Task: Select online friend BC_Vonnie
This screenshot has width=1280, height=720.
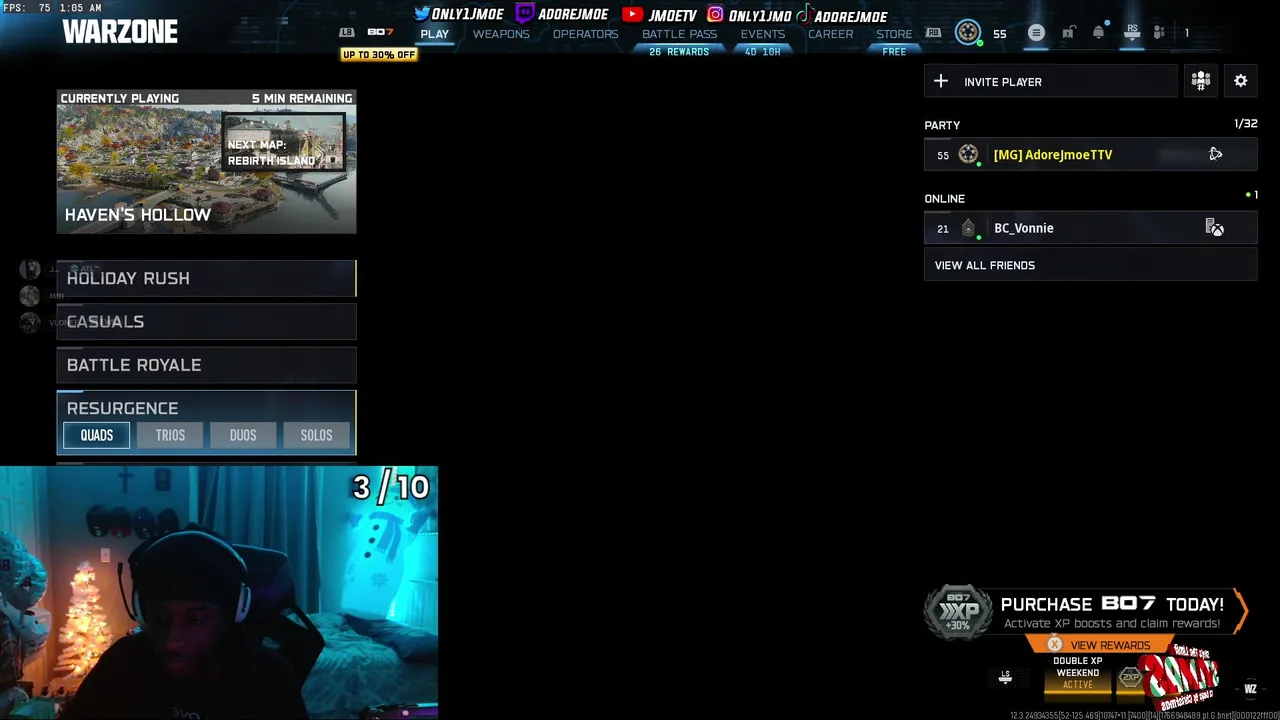Action: point(1090,228)
